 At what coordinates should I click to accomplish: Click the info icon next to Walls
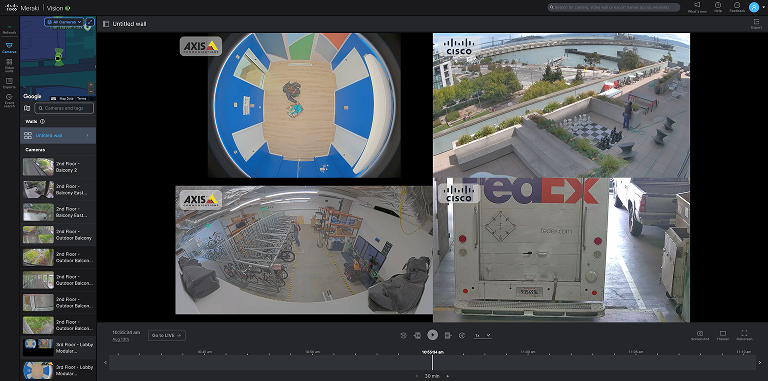(42, 121)
